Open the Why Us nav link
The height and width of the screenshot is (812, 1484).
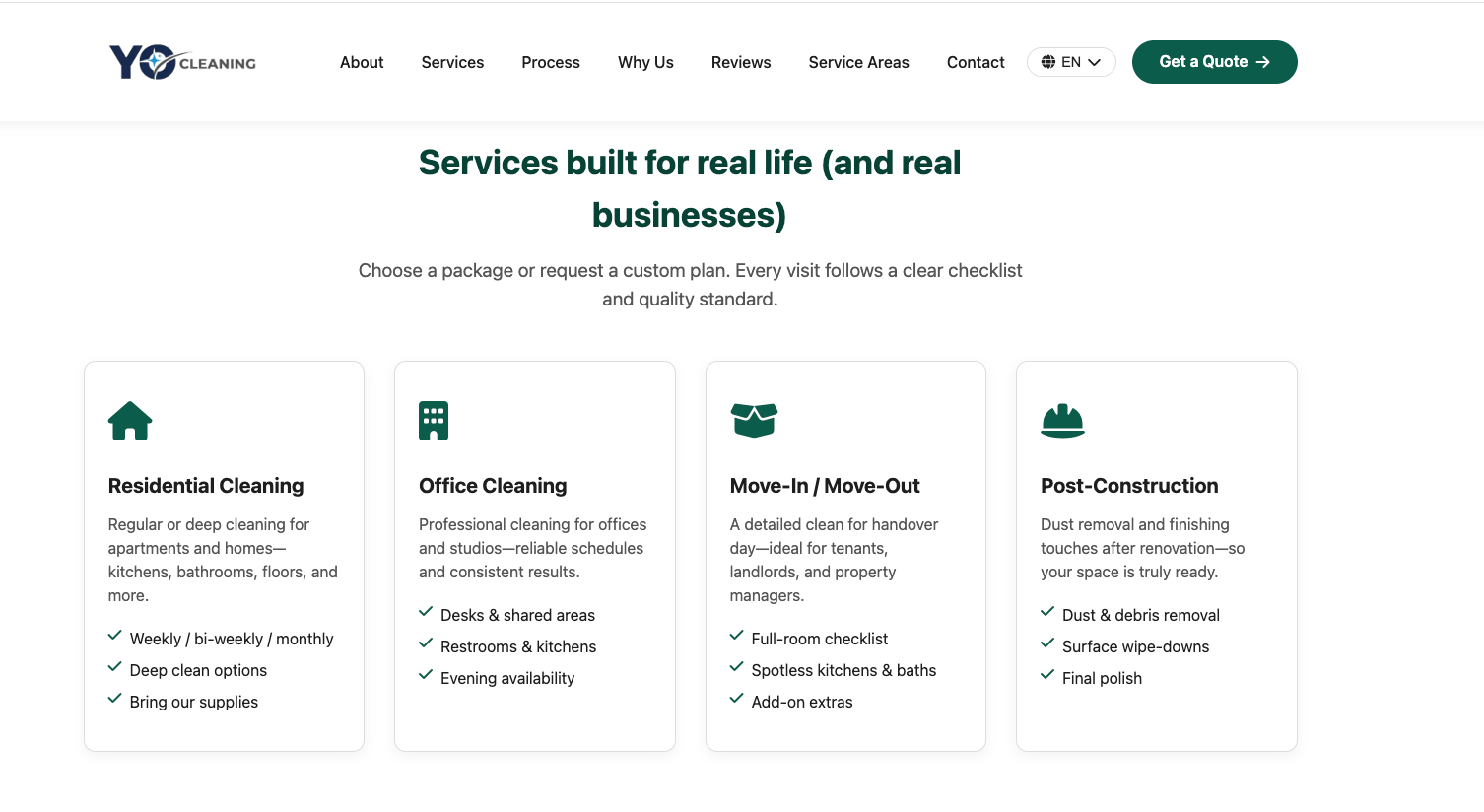645,62
